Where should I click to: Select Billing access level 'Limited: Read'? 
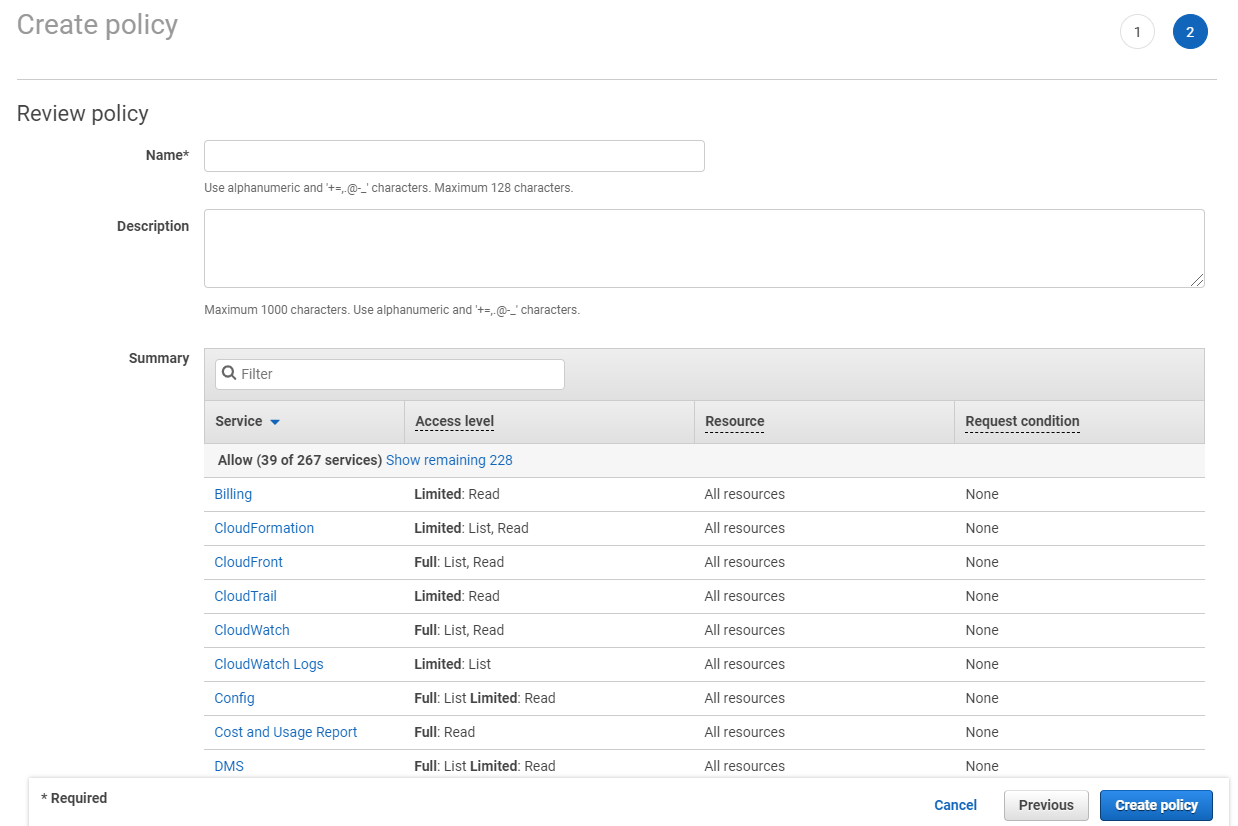pos(457,494)
